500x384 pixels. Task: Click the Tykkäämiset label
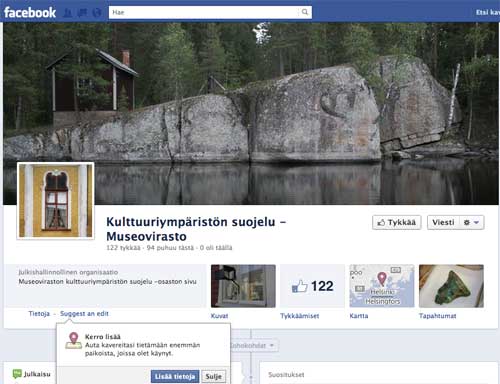point(300,316)
